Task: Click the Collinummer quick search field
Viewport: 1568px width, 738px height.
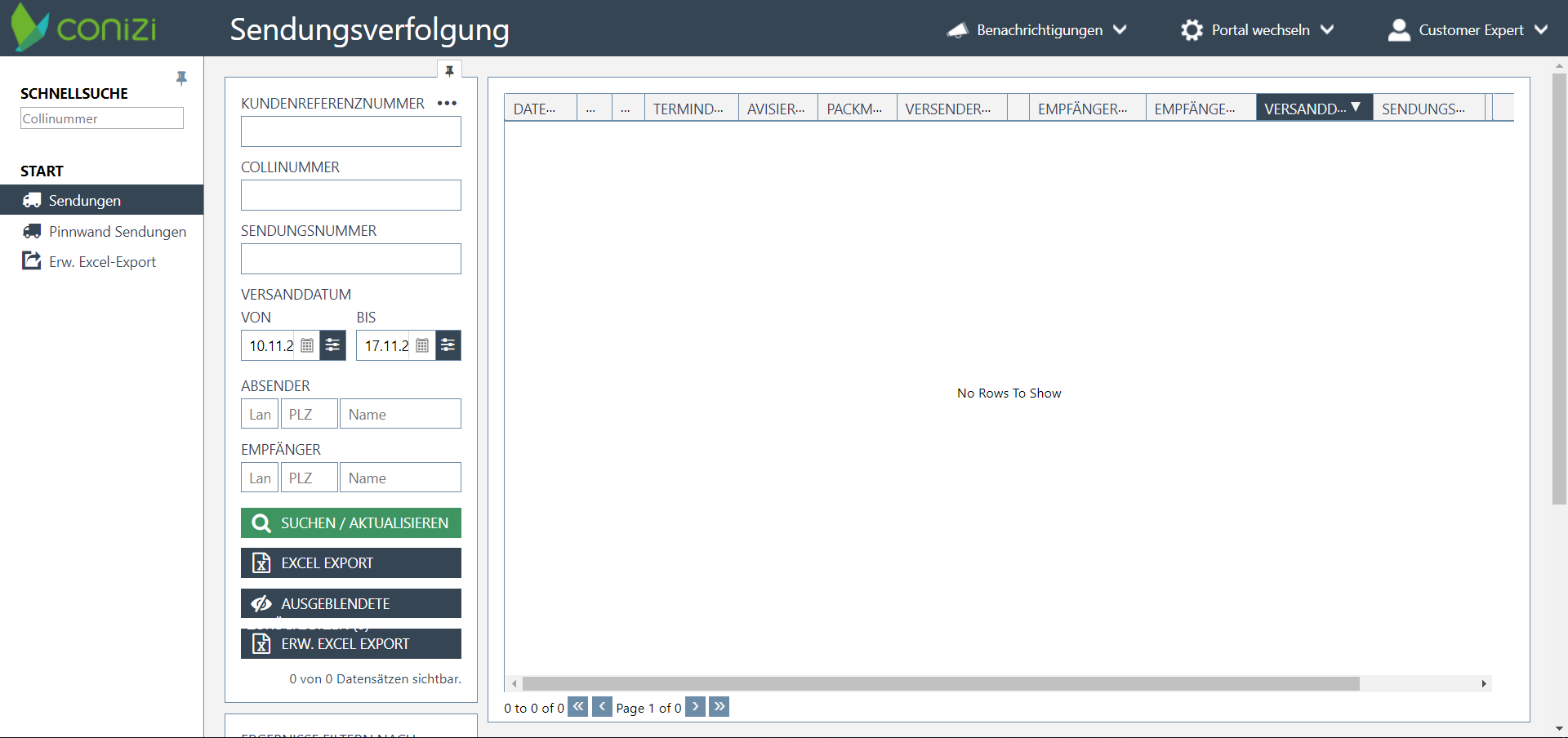Action: pyautogui.click(x=102, y=118)
